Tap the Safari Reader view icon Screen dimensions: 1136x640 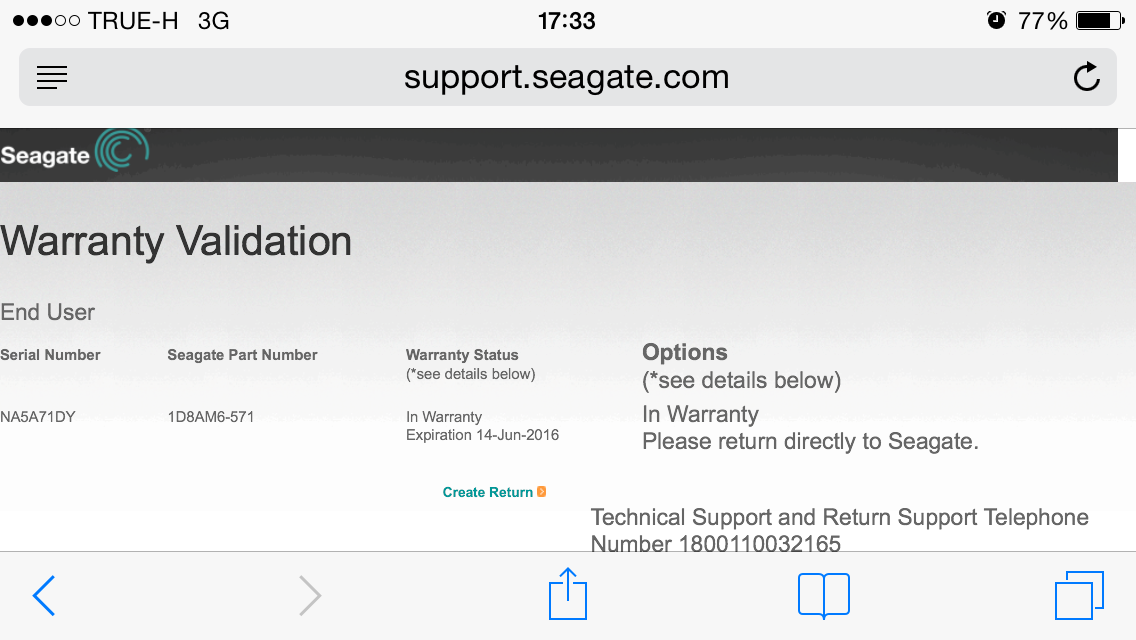tap(52, 77)
